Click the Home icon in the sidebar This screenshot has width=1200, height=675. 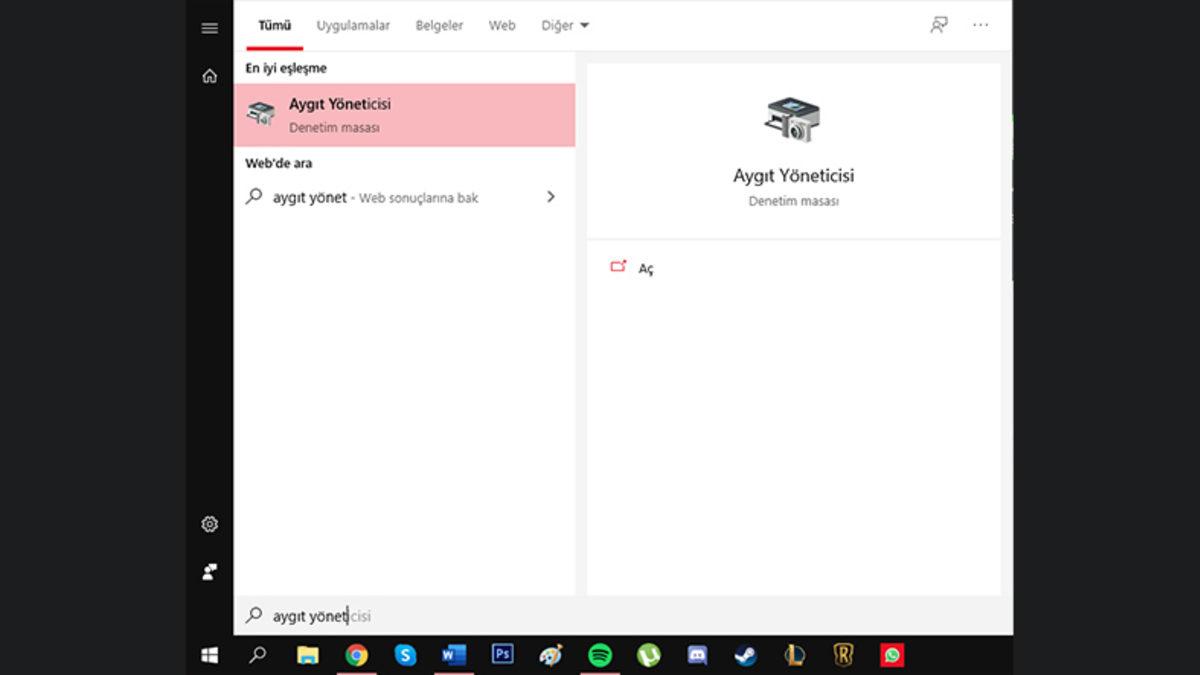pos(209,76)
